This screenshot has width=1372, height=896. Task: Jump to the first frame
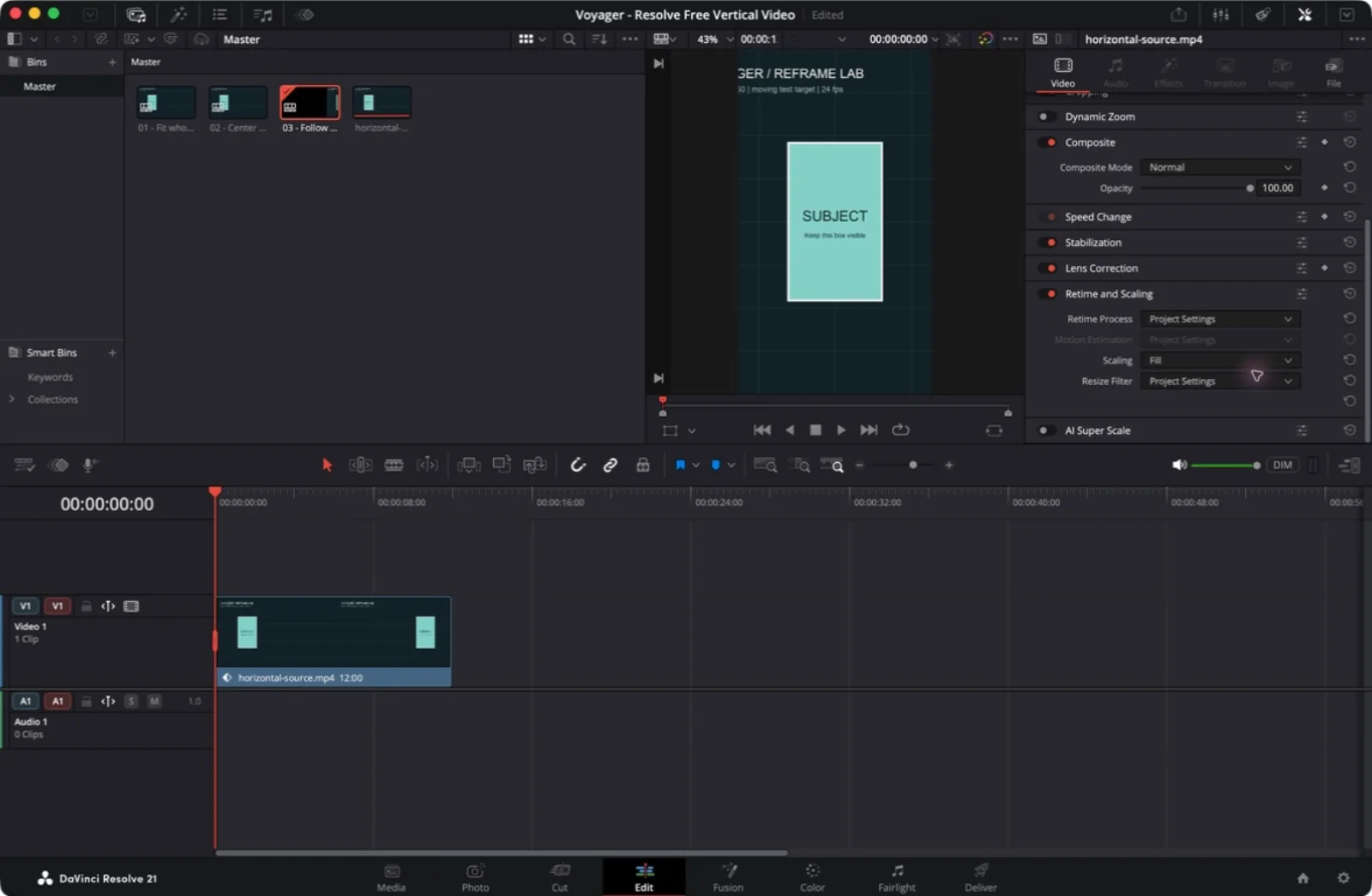(x=761, y=430)
